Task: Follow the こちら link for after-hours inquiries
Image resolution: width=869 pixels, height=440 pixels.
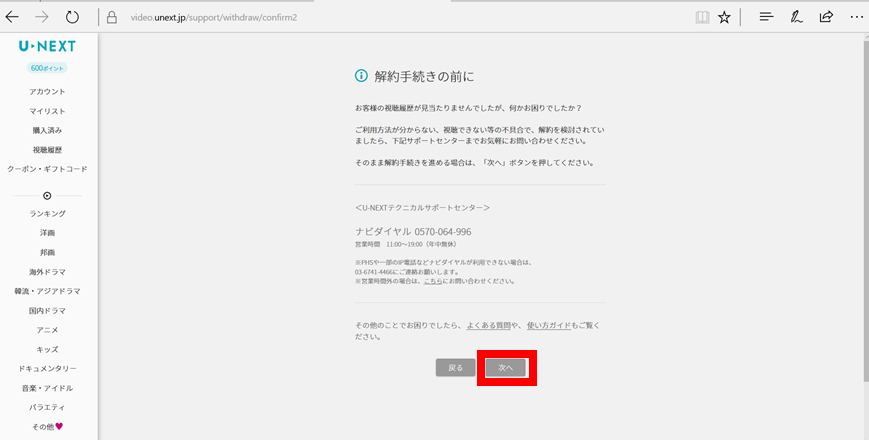Action: [433, 281]
